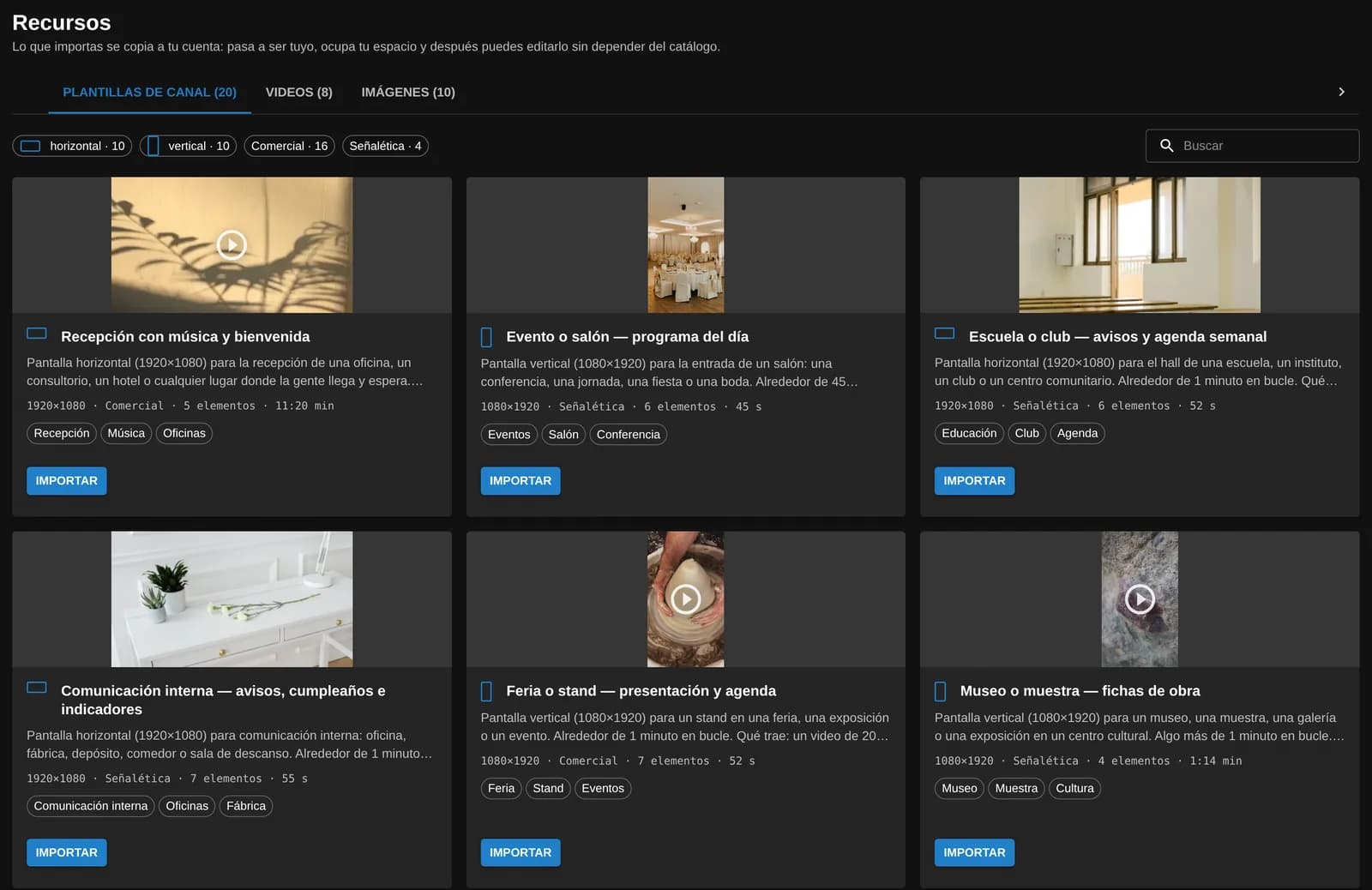1372x890 pixels.
Task: Click the search magnifier icon
Action: tap(1166, 146)
